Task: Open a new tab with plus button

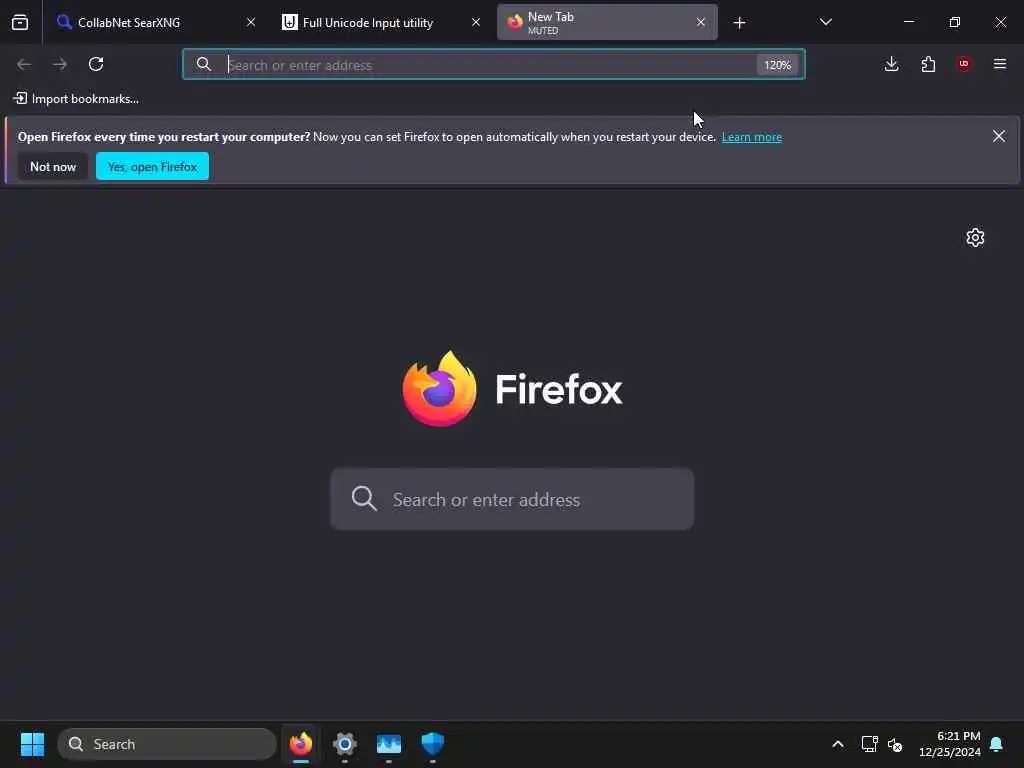Action: click(739, 23)
